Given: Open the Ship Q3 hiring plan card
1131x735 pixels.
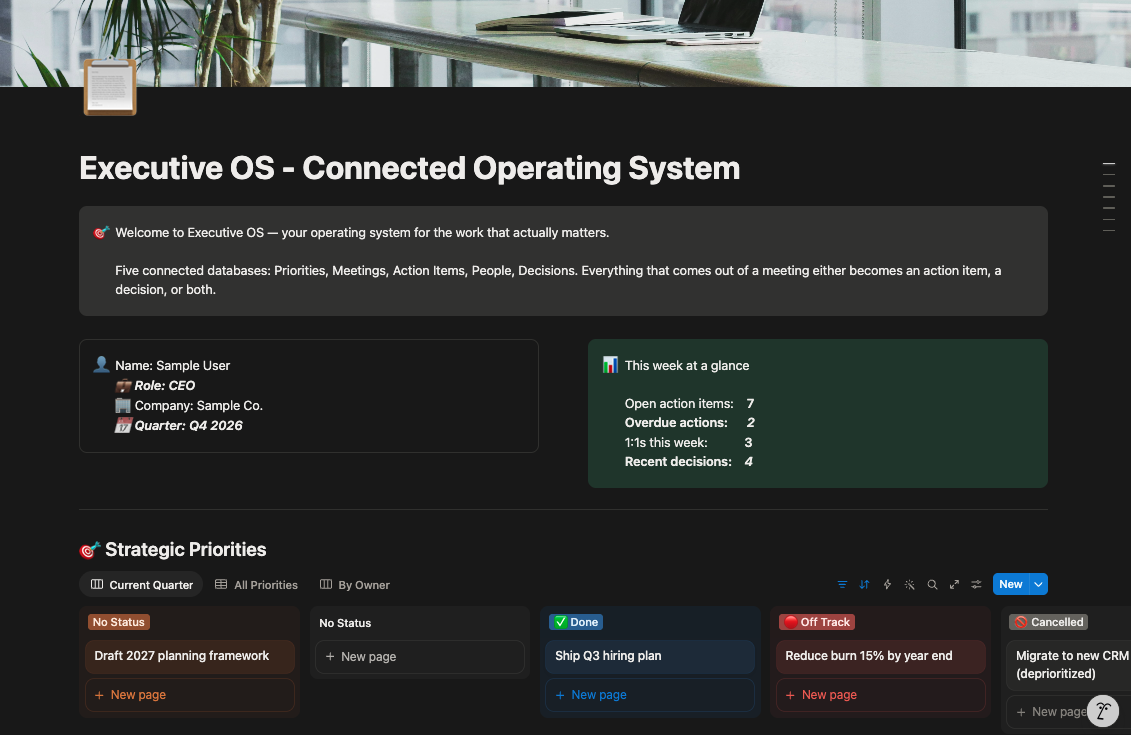Looking at the screenshot, I should (650, 656).
